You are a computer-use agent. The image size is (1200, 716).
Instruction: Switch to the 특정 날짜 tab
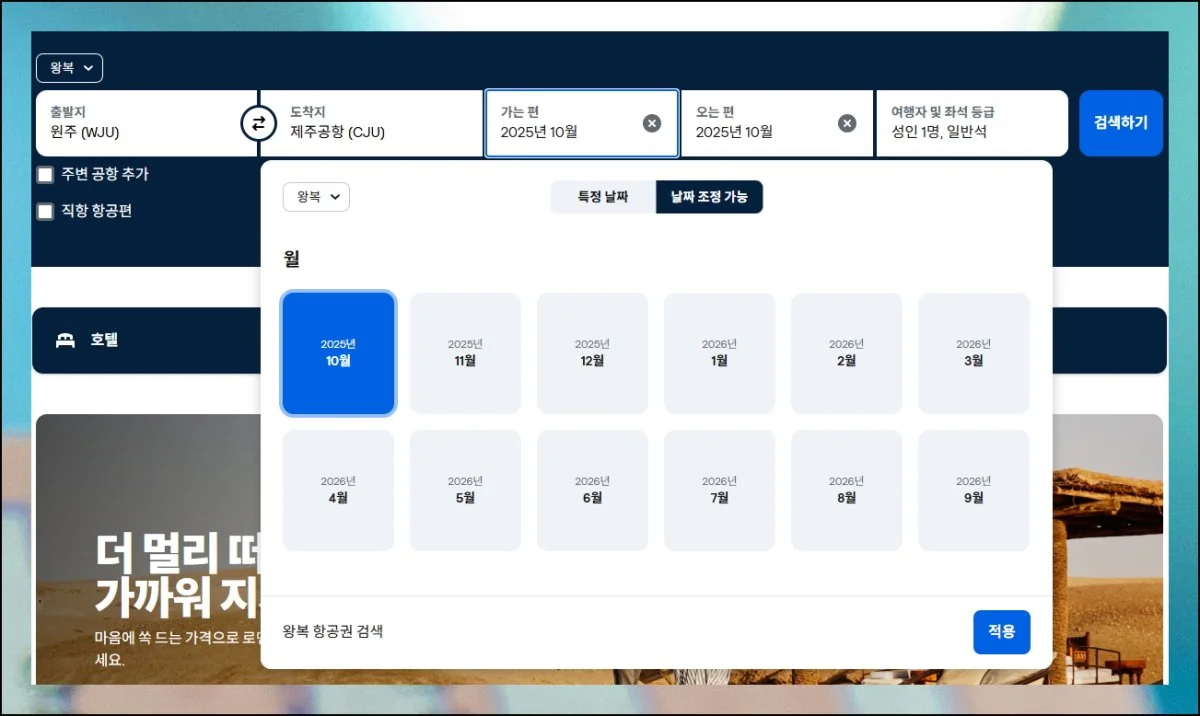click(603, 197)
